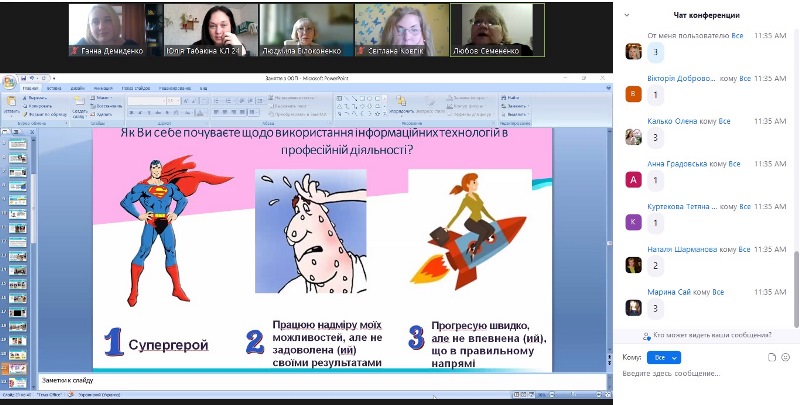Toggle align text right
This screenshot has height=405, width=800.
pos(234,112)
